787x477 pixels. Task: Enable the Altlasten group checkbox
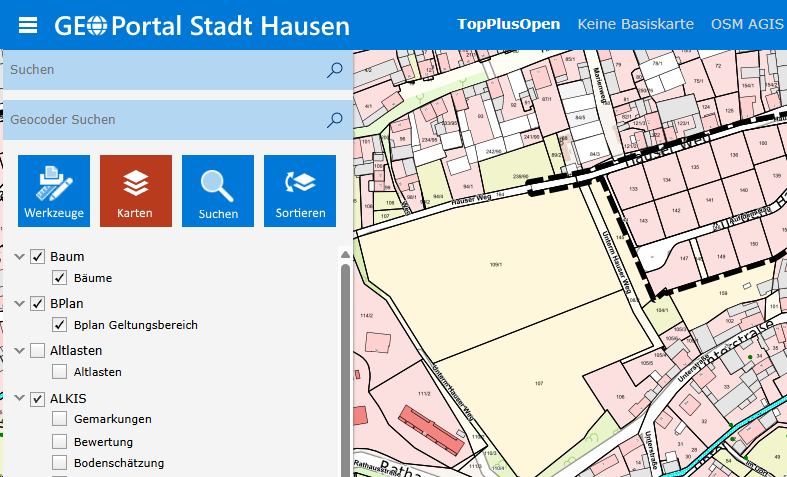coord(38,350)
